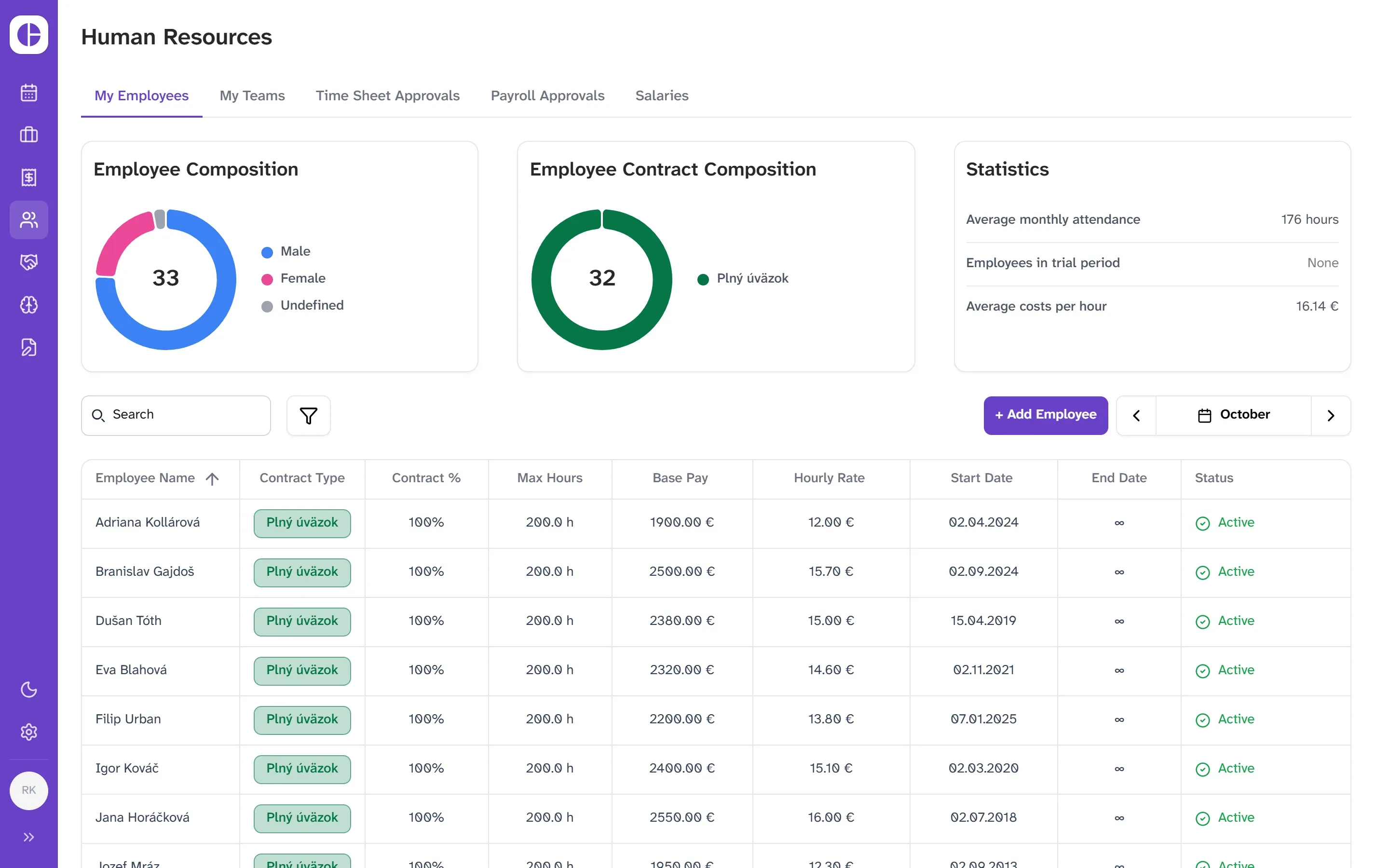Click the app logo in the sidebar

[x=29, y=34]
